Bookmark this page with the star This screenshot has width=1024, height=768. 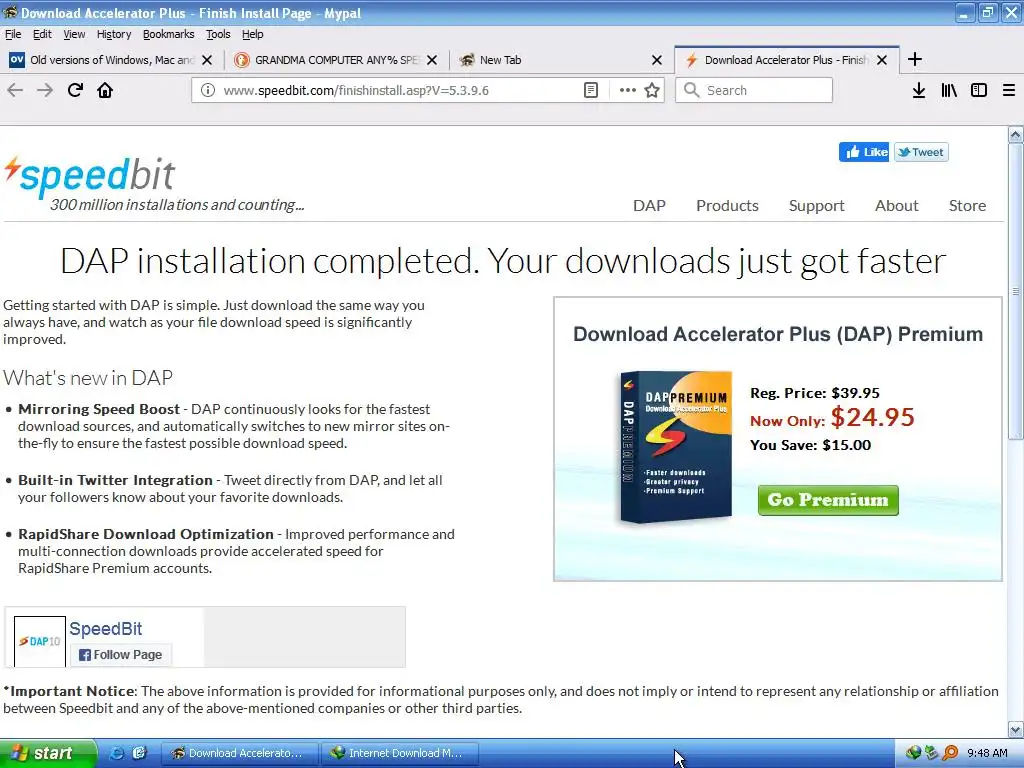(x=652, y=90)
